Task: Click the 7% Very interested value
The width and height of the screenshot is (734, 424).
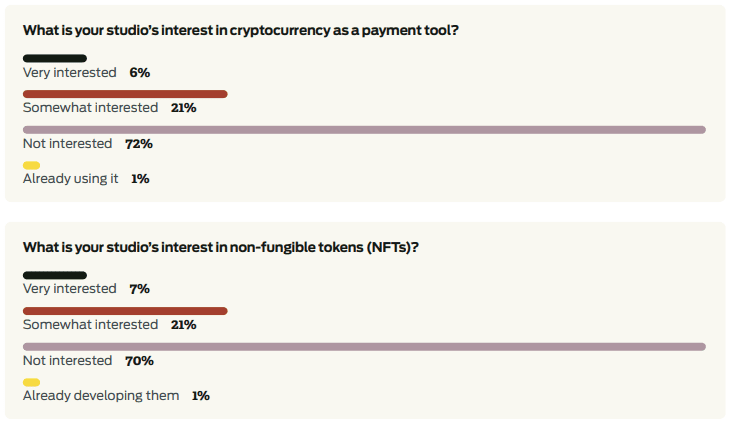Action: (139, 289)
